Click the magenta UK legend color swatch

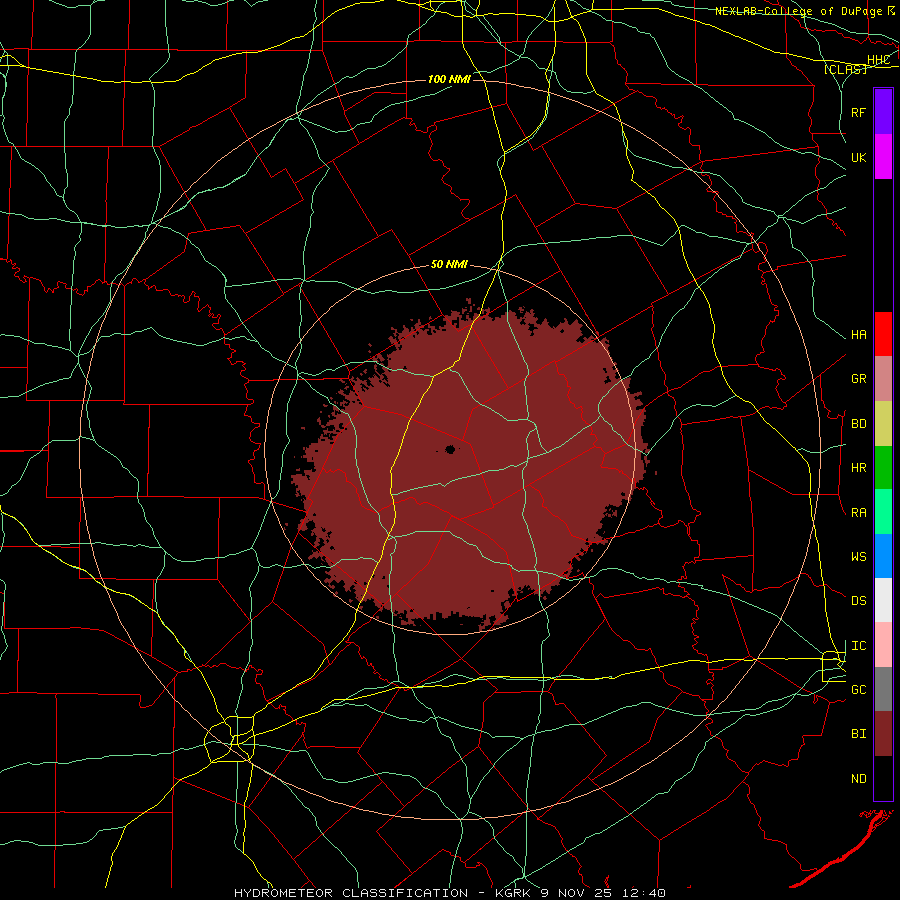click(883, 157)
